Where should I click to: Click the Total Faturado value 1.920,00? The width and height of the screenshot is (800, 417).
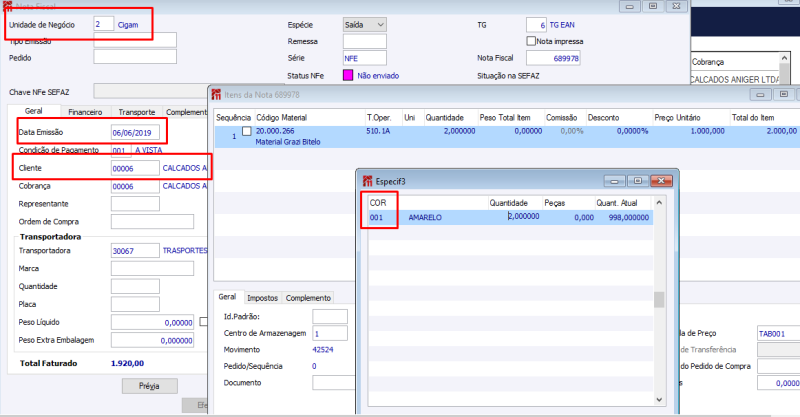point(128,363)
